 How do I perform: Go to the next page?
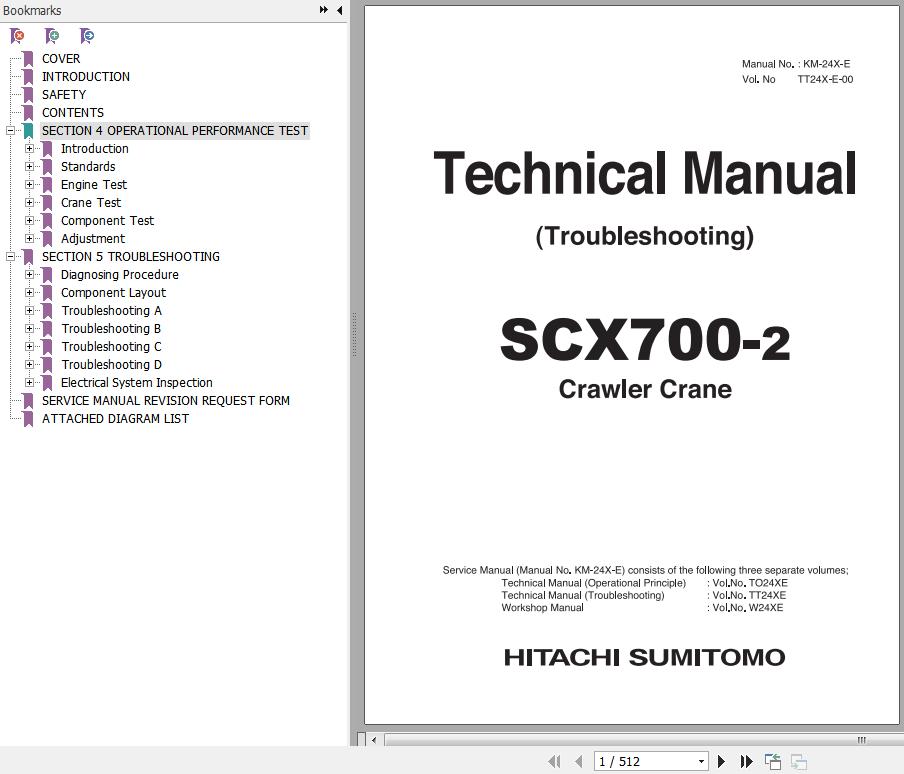coord(721,762)
